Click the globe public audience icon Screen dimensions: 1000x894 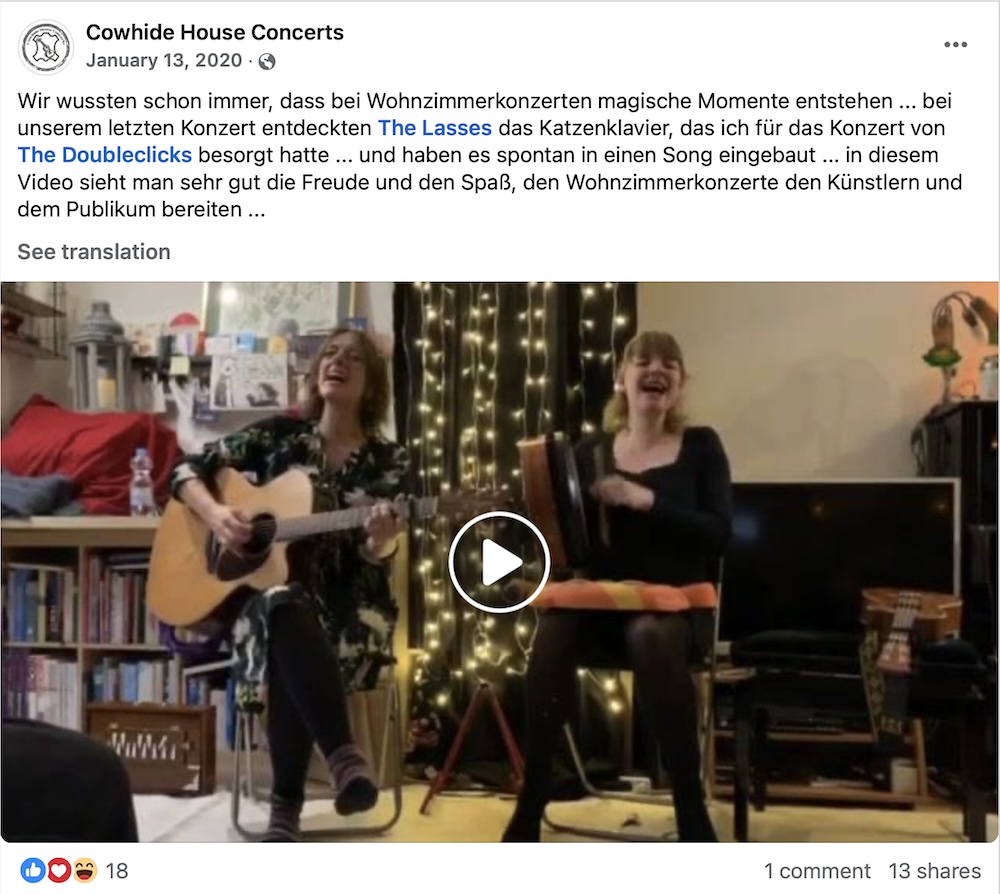[x=267, y=61]
